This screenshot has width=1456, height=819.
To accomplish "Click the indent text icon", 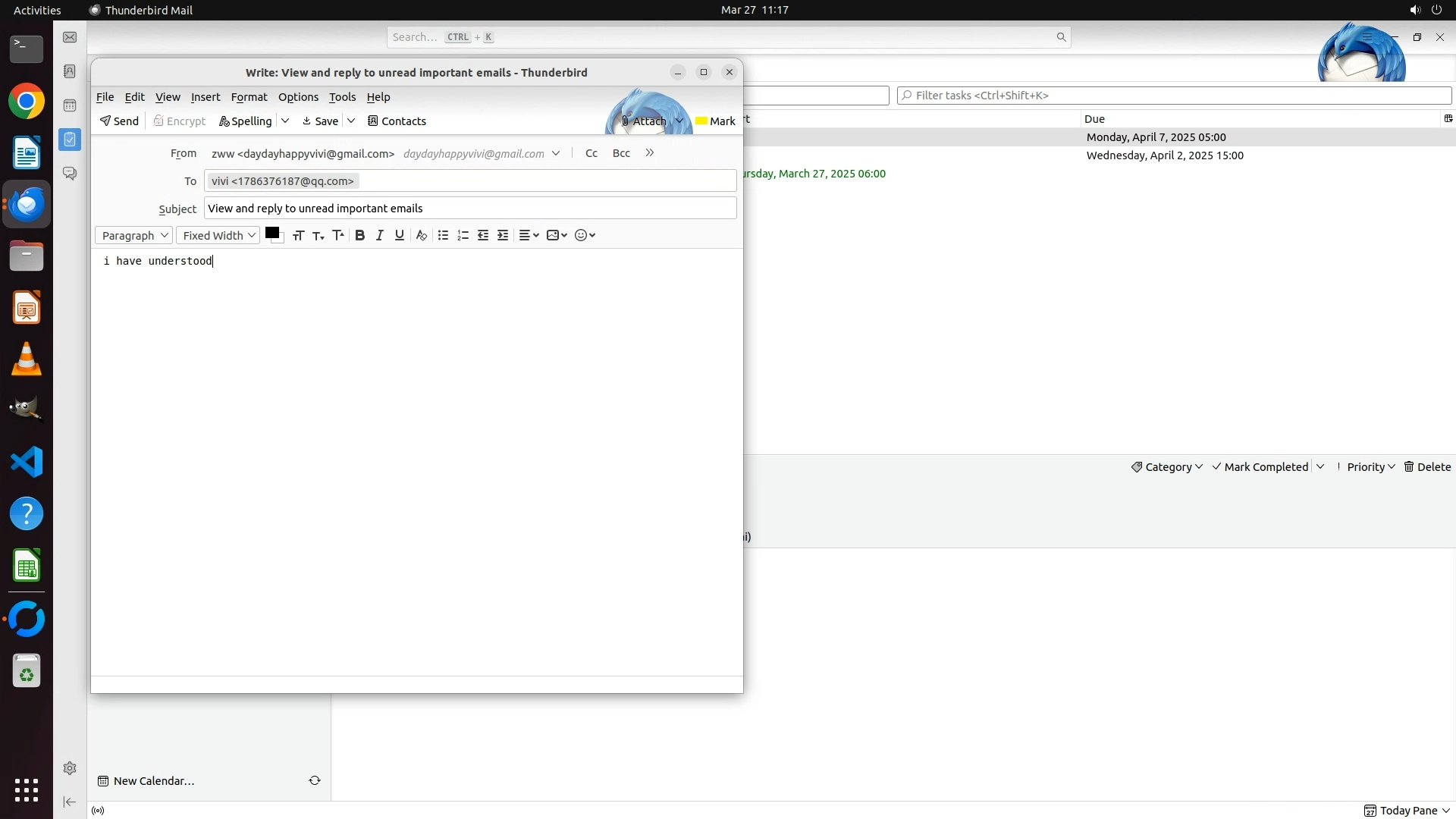I will 503,235.
